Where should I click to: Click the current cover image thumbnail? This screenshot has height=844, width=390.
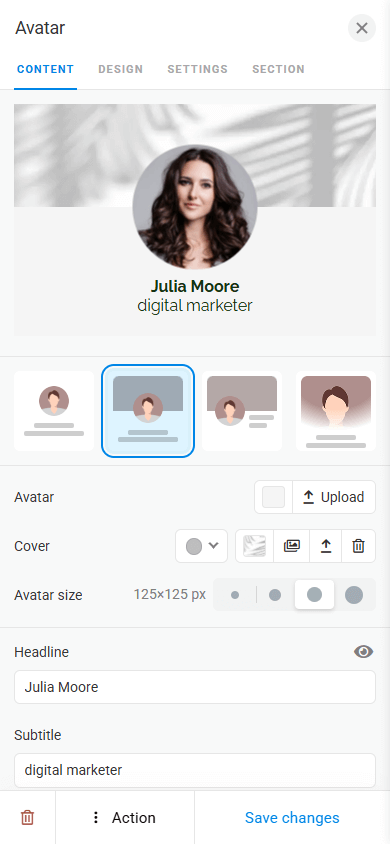(254, 546)
